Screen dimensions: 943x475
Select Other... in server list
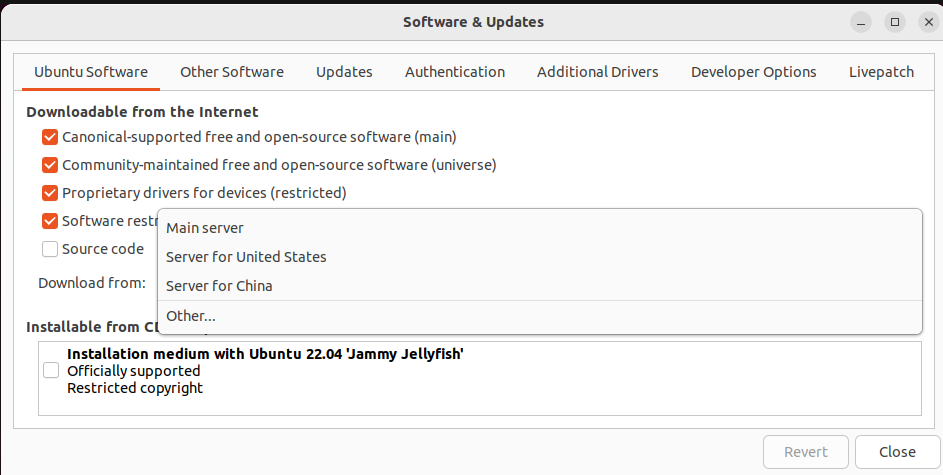[x=539, y=316]
